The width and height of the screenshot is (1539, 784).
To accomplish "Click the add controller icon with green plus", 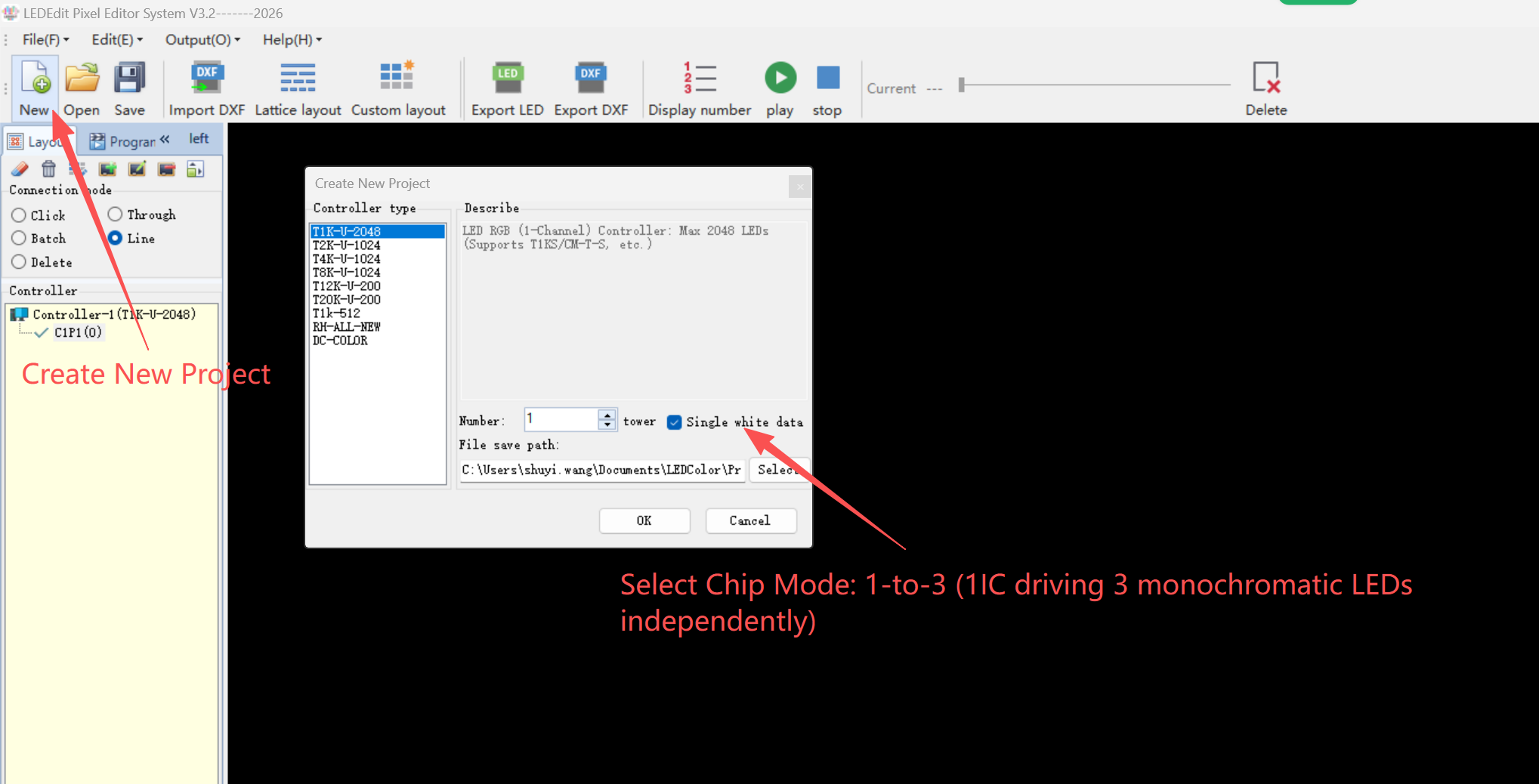I will coord(107,169).
